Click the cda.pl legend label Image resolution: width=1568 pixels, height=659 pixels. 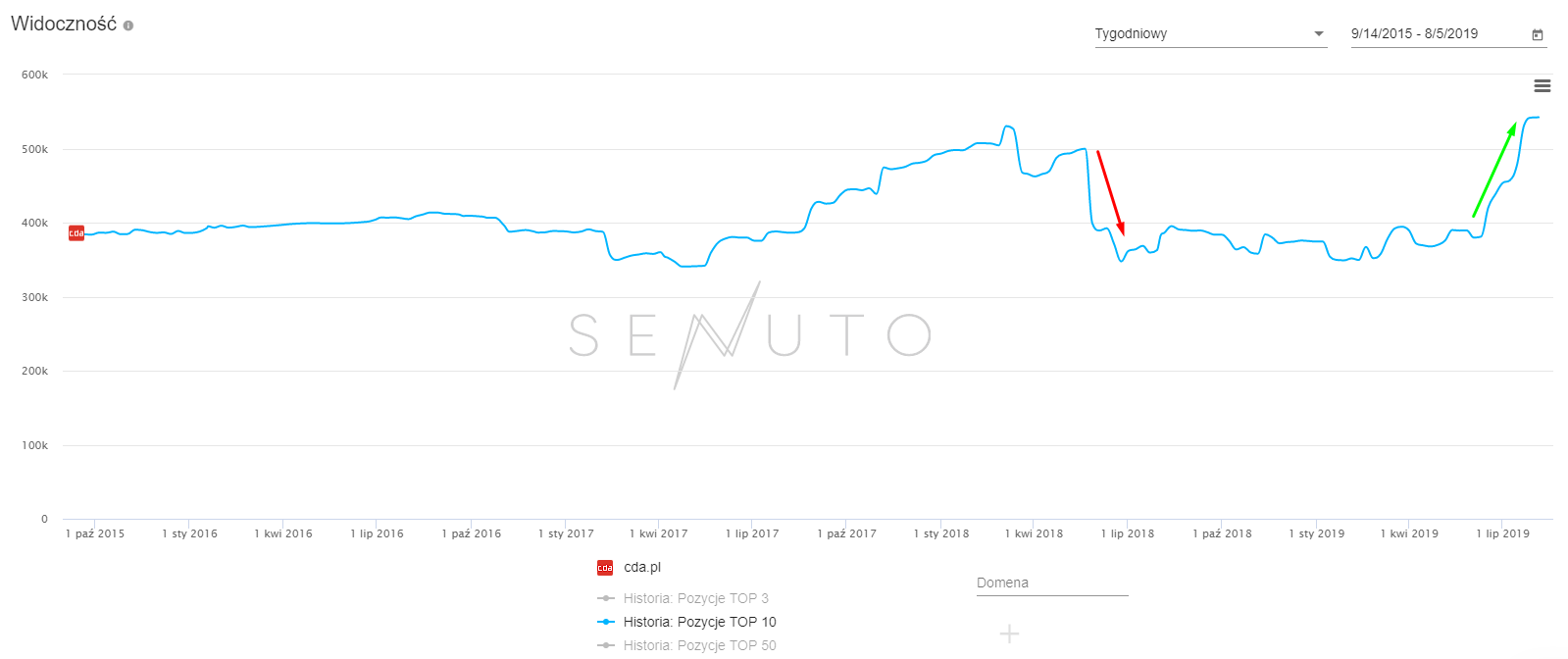[x=642, y=568]
